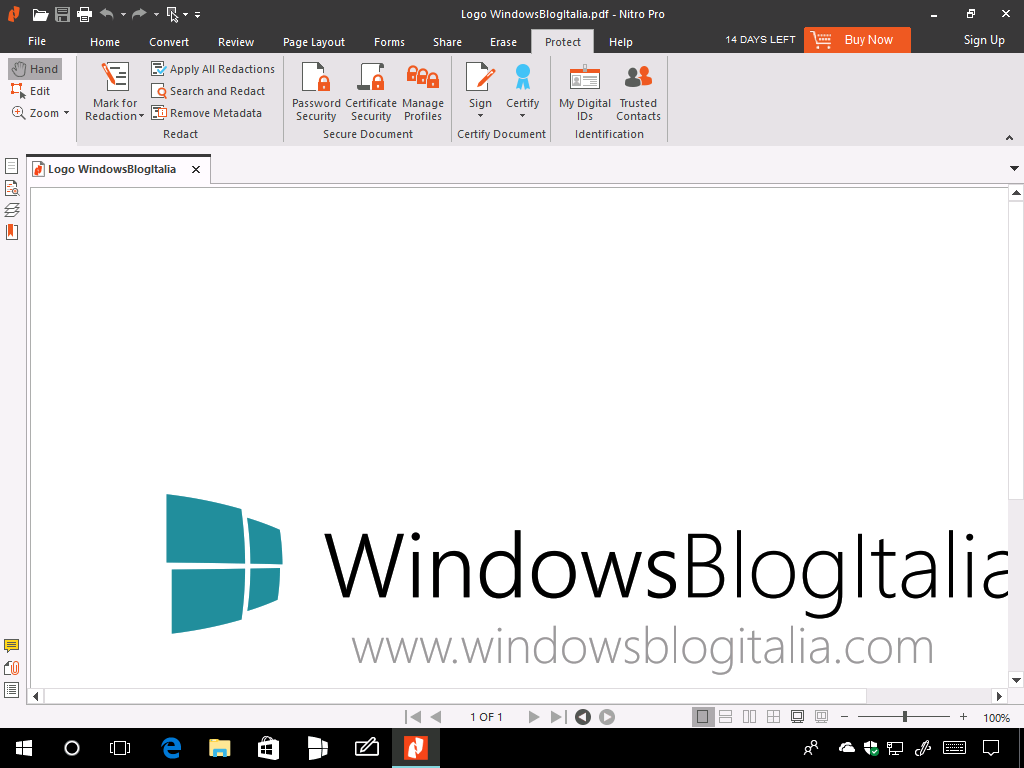Select Facing pages view mode
This screenshot has height=768, width=1024.
pos(750,717)
